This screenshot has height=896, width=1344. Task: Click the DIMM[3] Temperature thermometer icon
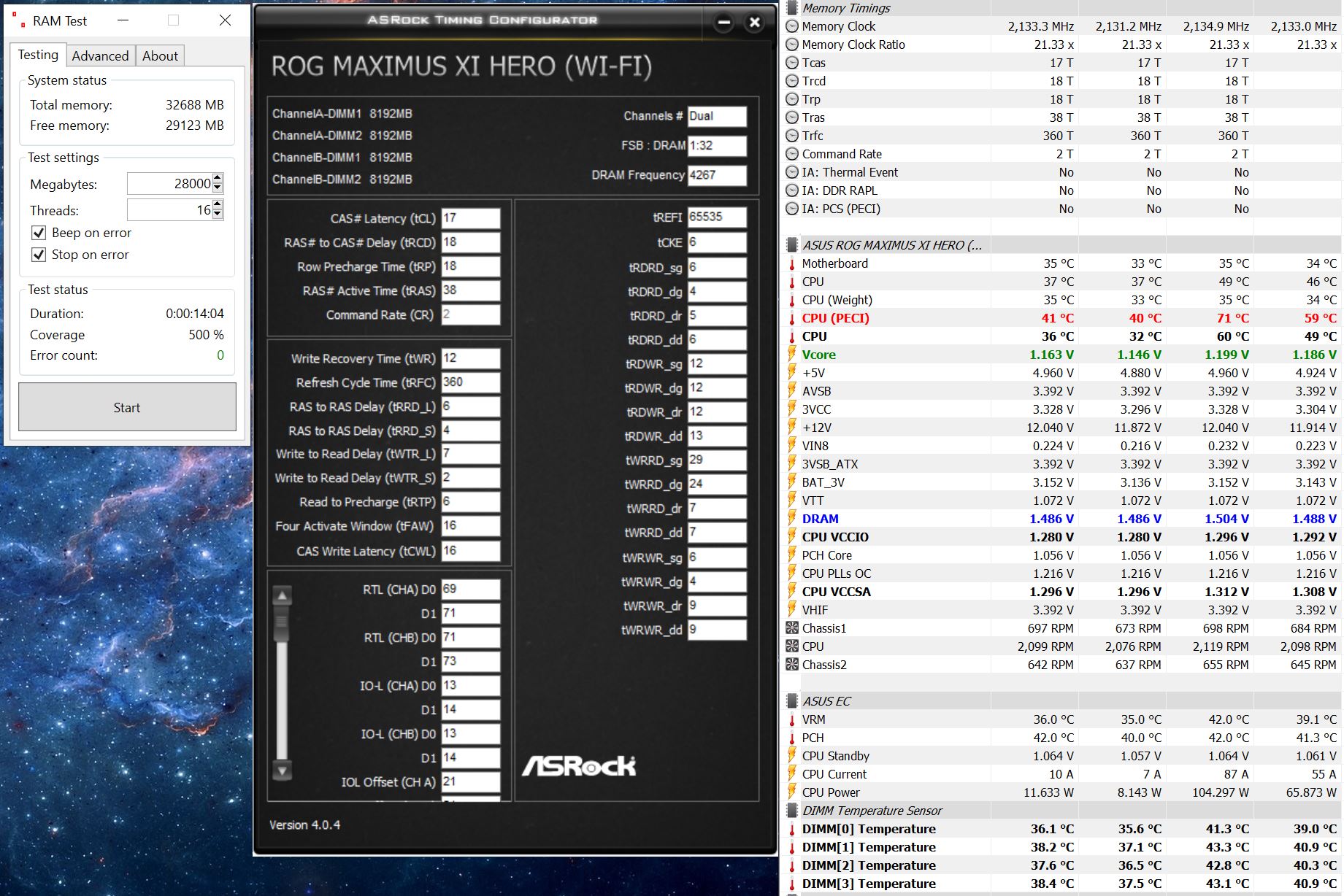click(x=791, y=884)
